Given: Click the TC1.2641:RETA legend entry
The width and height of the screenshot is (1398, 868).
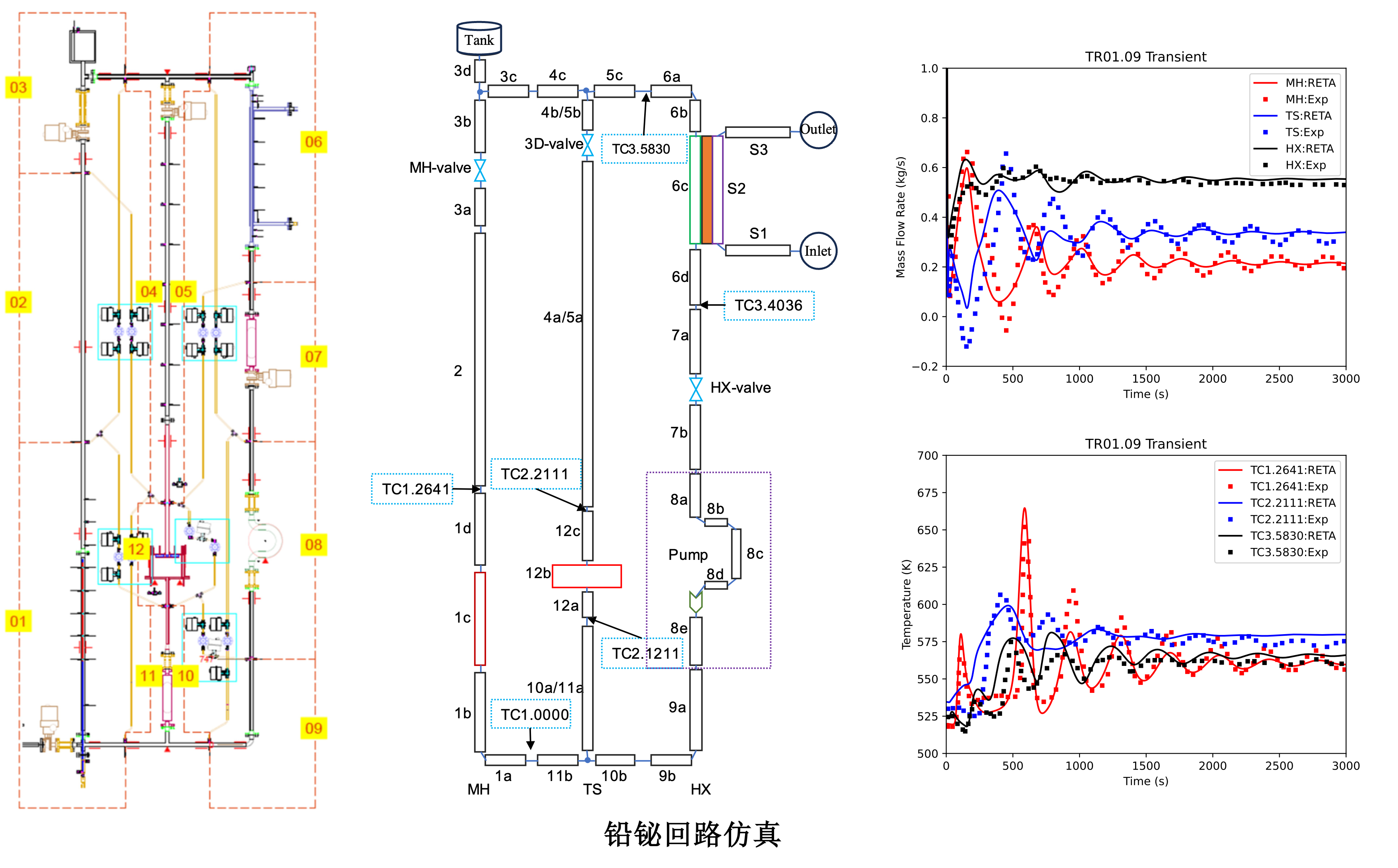Looking at the screenshot, I should [x=1277, y=470].
